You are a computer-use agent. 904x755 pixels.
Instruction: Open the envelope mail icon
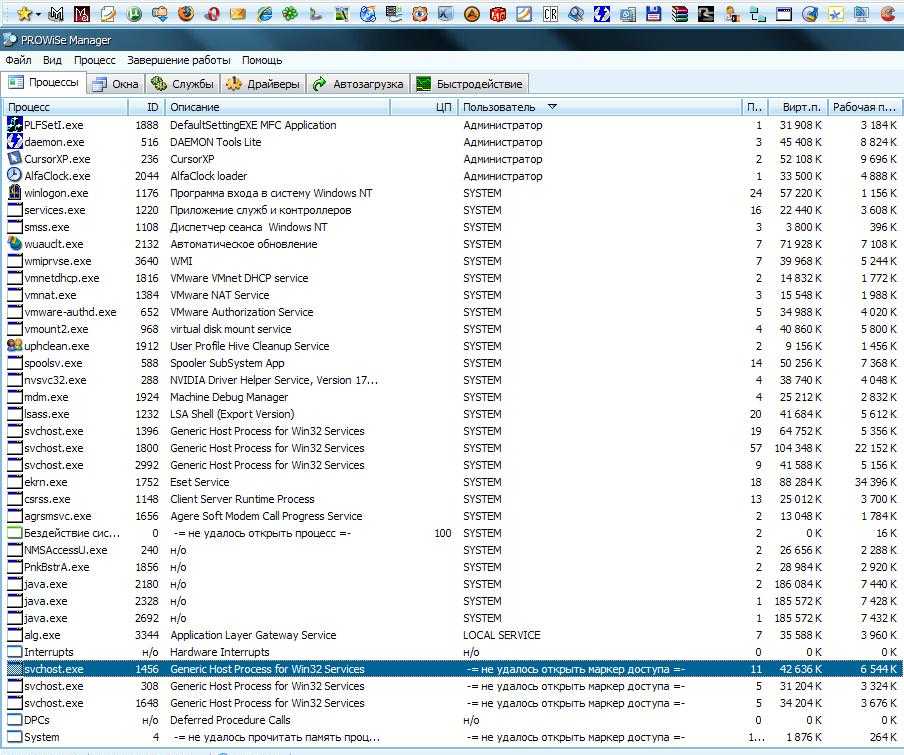(x=238, y=14)
